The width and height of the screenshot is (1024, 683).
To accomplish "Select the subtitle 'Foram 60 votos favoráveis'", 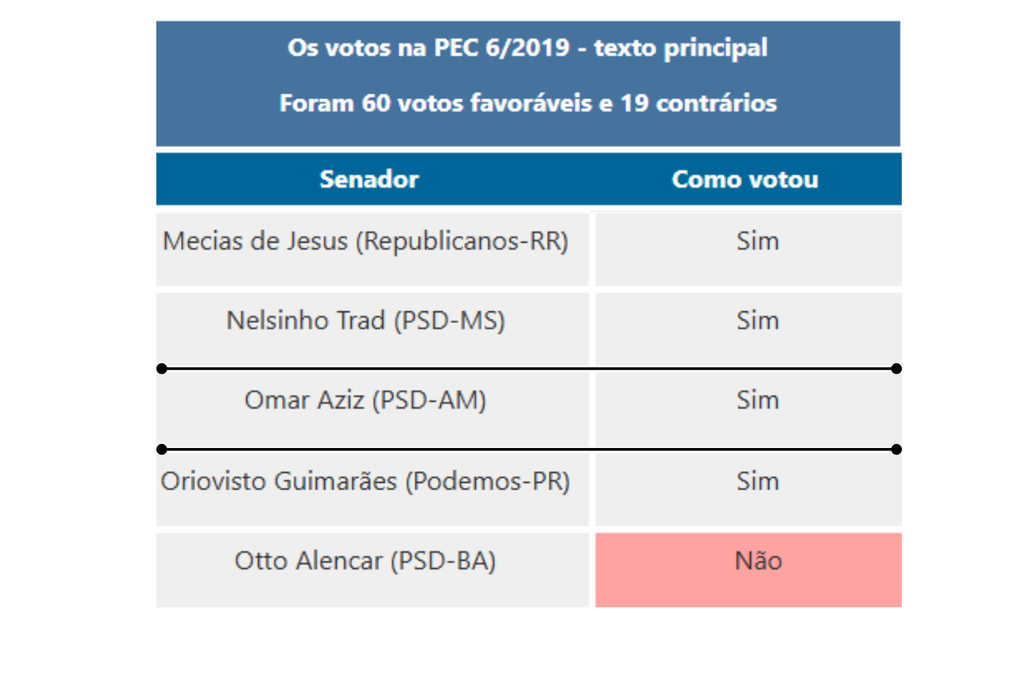I will pos(436,103).
